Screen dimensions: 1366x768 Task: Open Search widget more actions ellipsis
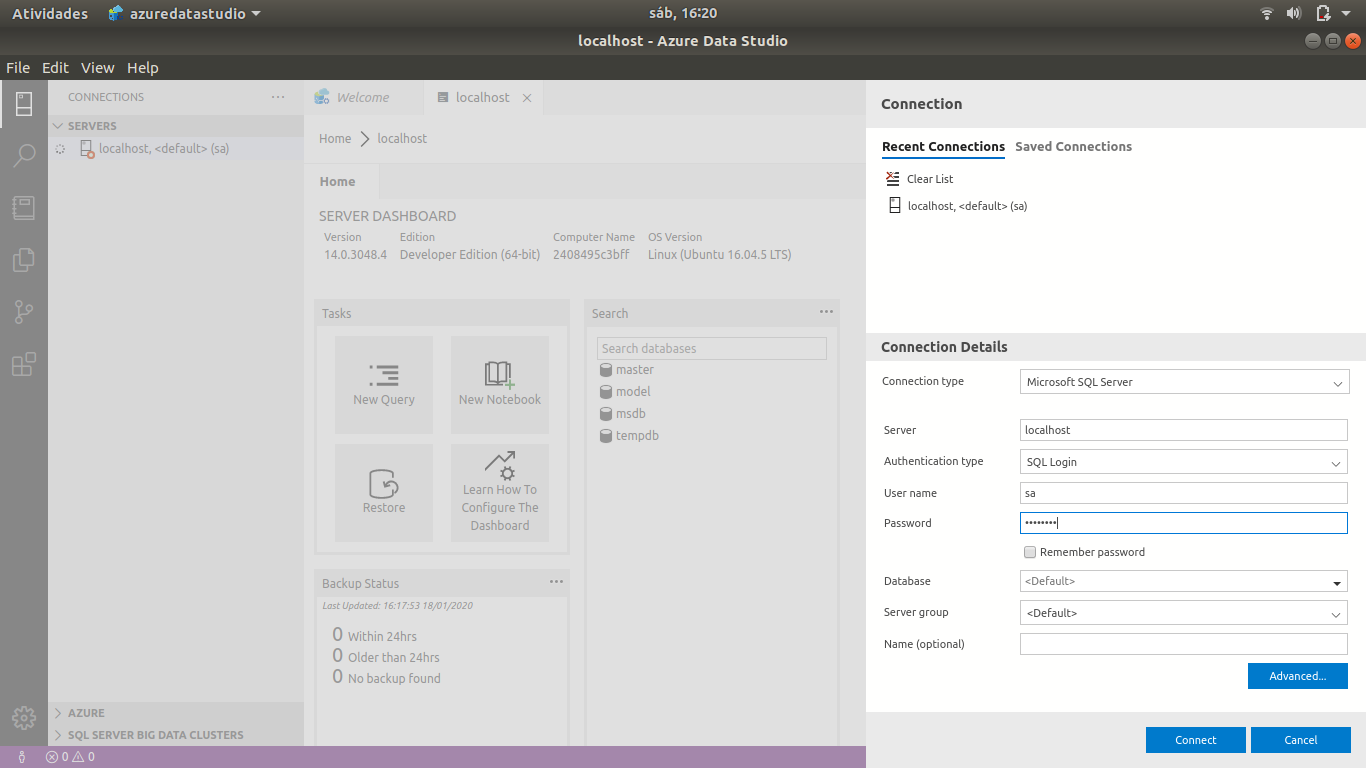(x=826, y=312)
